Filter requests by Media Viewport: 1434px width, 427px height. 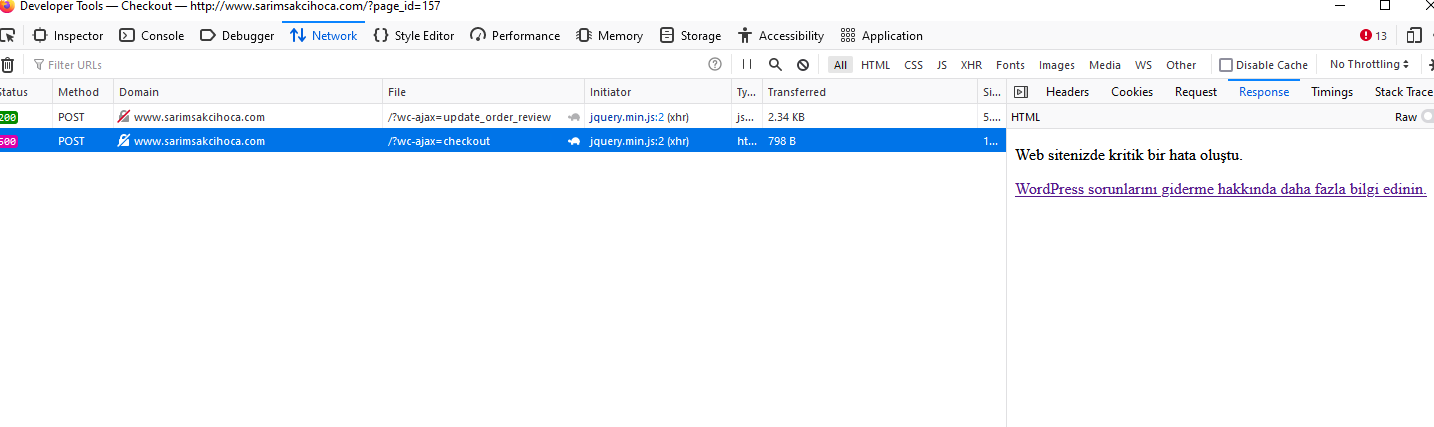click(1105, 65)
